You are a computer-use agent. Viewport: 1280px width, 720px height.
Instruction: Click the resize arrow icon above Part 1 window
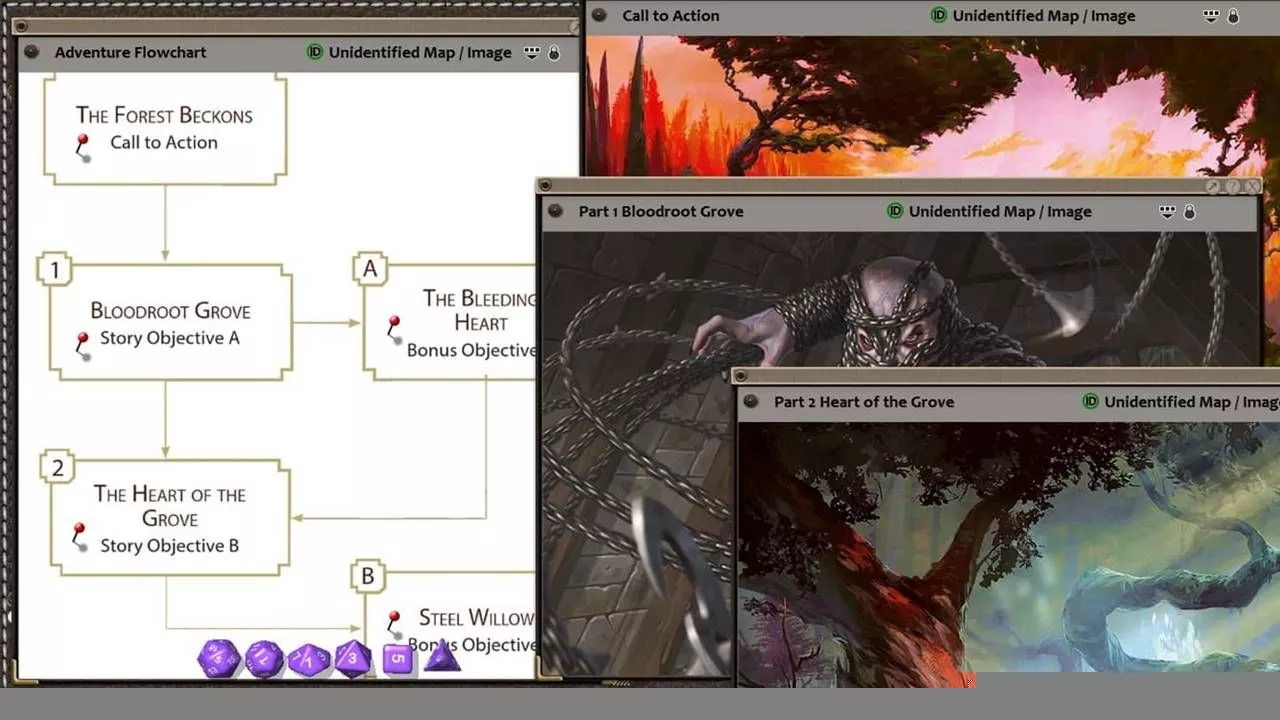click(x=1214, y=186)
